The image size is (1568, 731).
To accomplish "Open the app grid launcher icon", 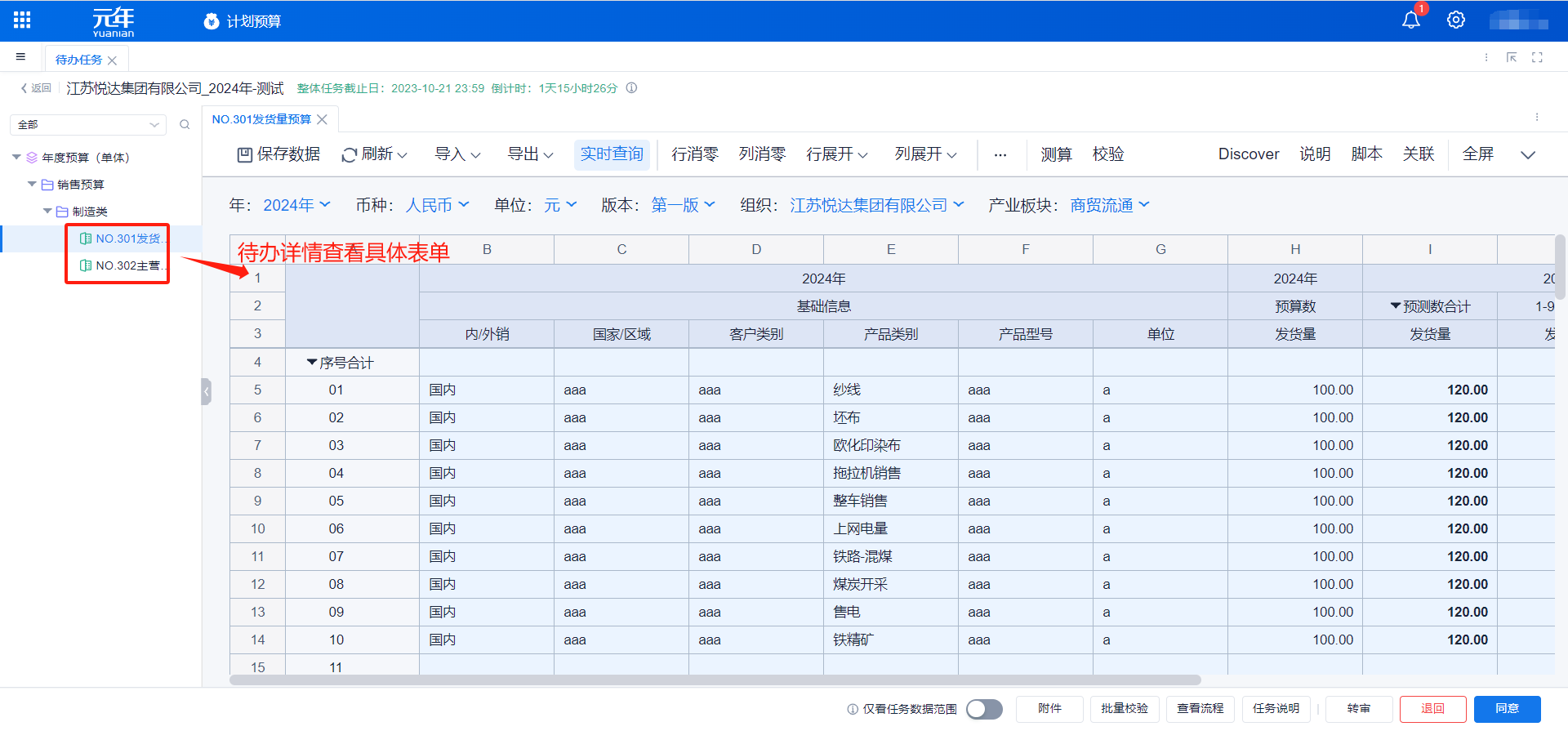I will 22,20.
